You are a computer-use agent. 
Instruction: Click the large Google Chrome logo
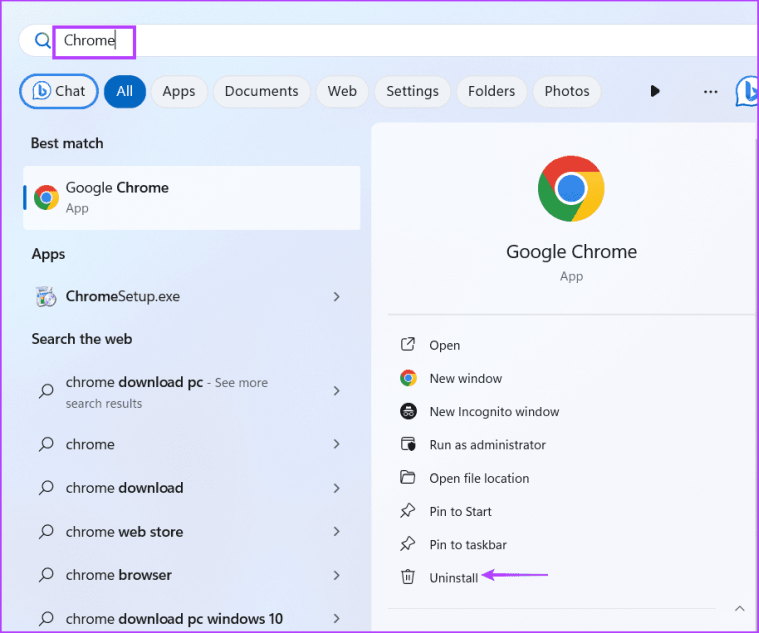click(571, 188)
